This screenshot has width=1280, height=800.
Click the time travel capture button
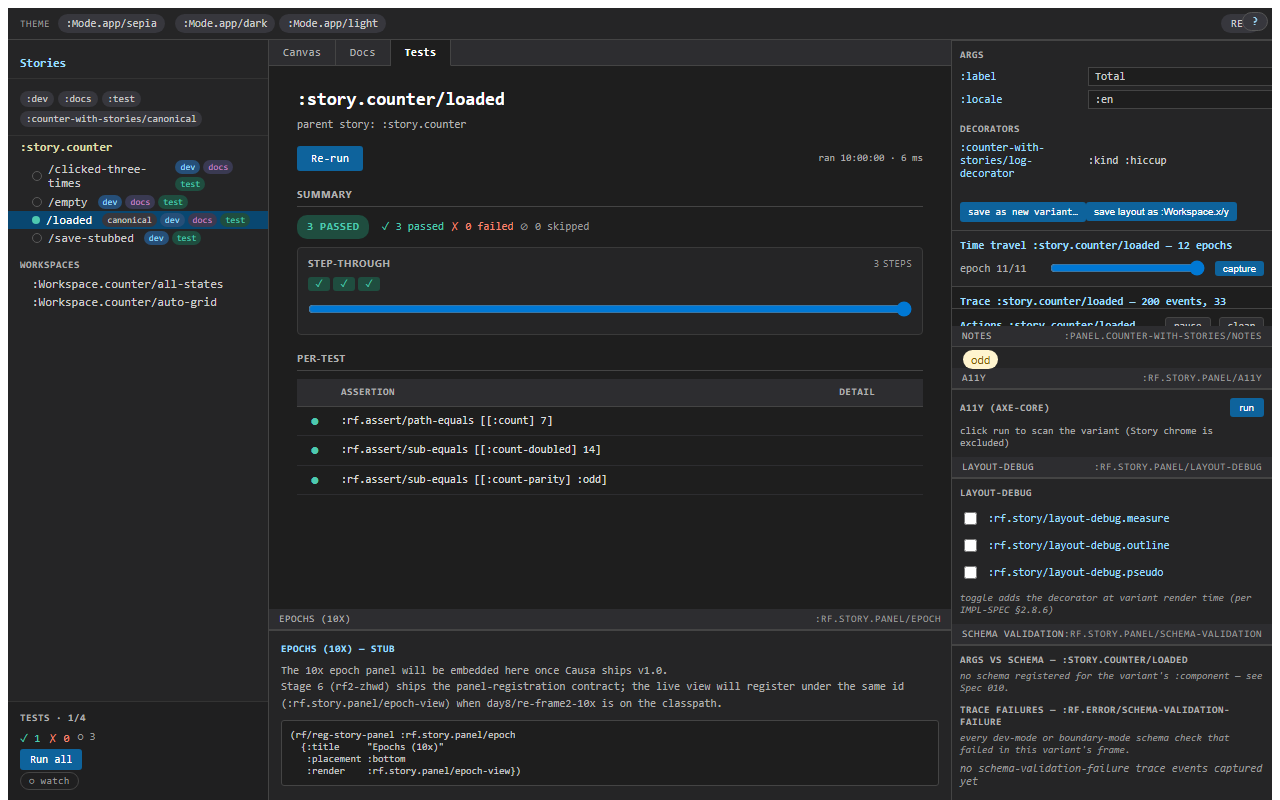click(x=1239, y=268)
